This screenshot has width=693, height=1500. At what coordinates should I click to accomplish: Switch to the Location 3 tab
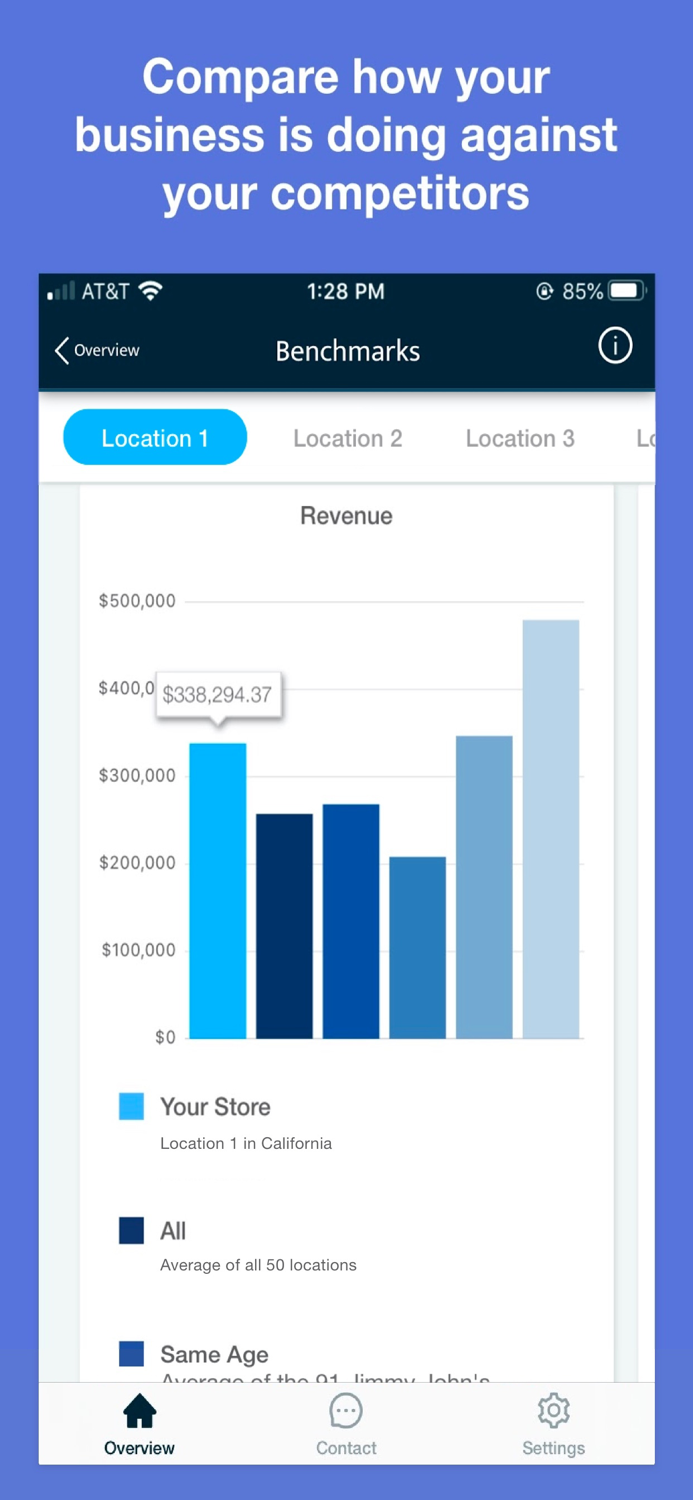point(520,438)
